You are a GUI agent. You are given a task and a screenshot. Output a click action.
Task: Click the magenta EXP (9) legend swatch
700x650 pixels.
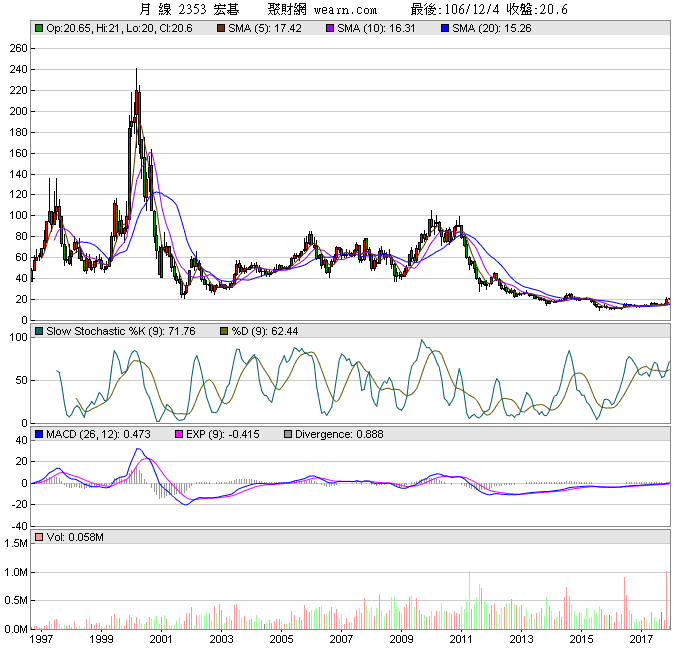click(179, 434)
